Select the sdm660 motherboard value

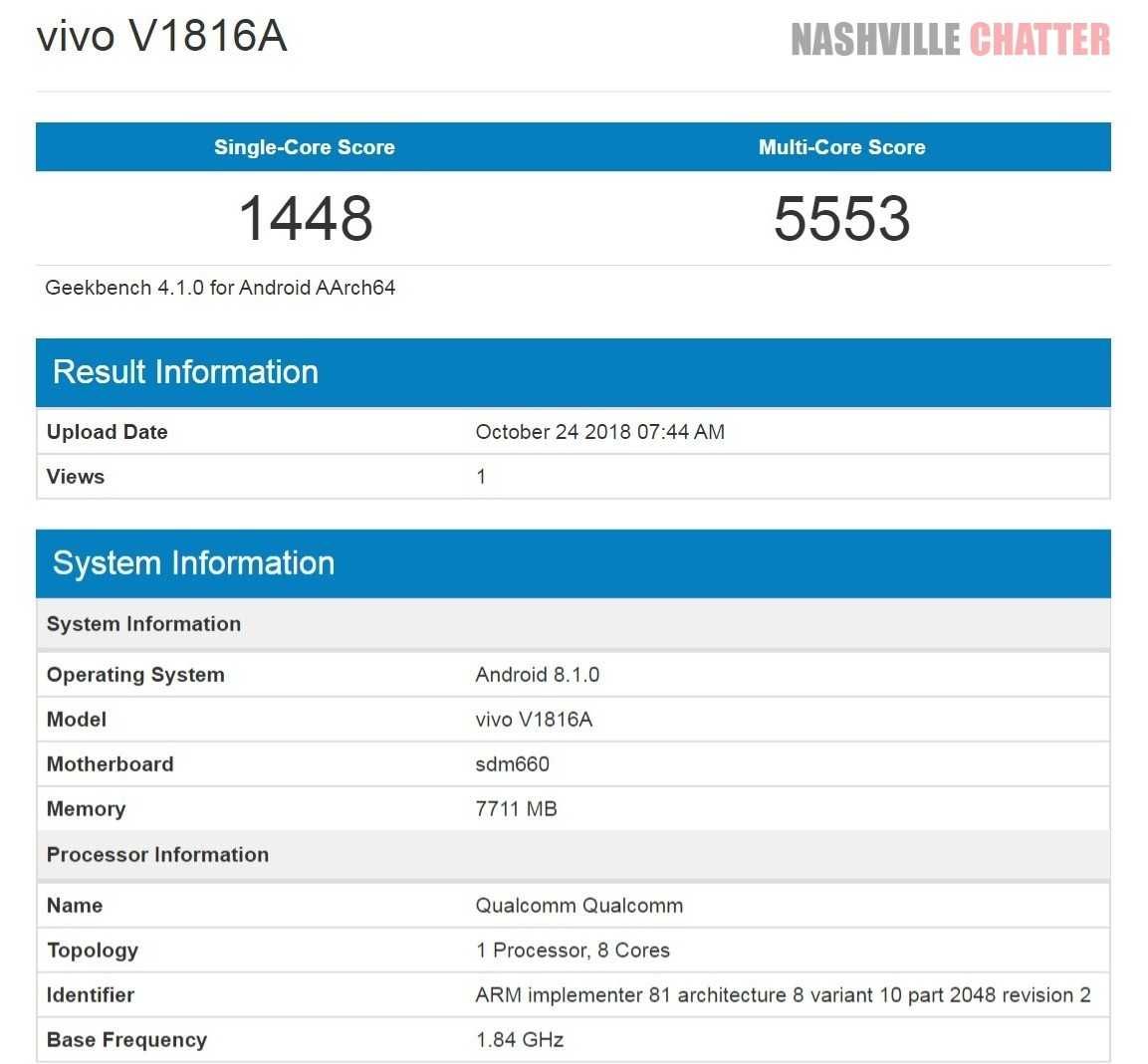[513, 764]
